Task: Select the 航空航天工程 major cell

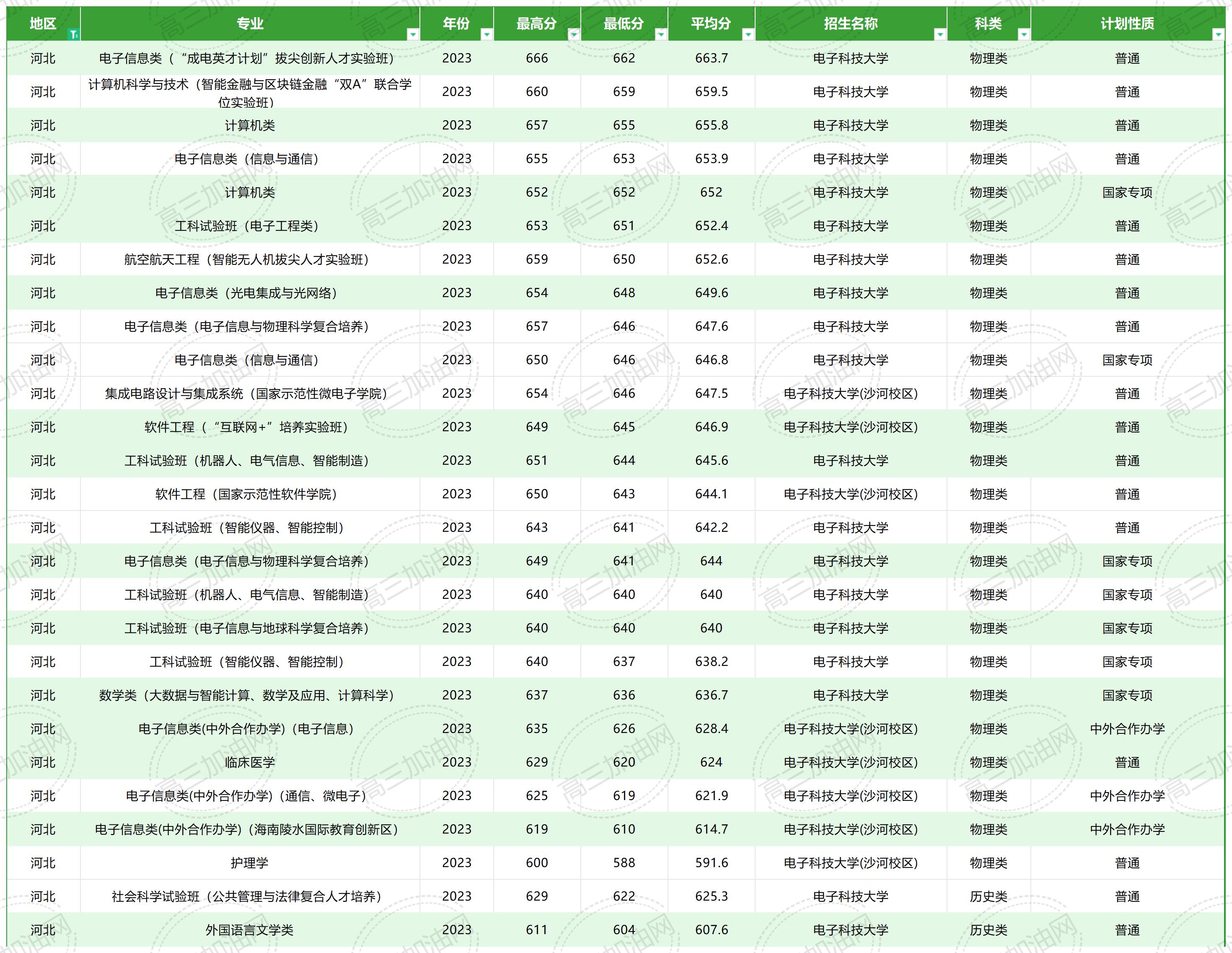Action: [x=250, y=259]
